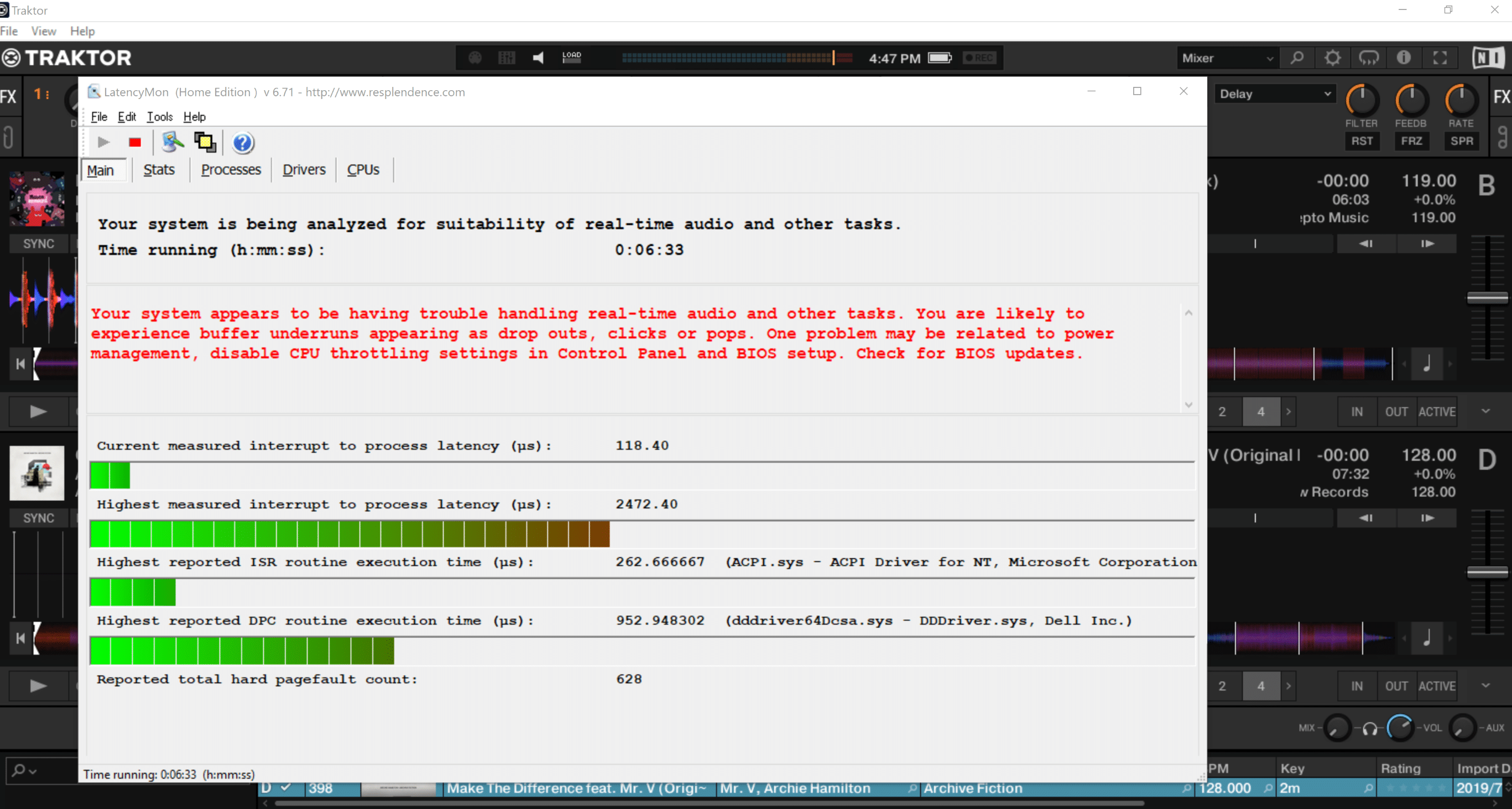
Task: Click Deck B move beatgrid right arrow
Action: click(x=1427, y=243)
